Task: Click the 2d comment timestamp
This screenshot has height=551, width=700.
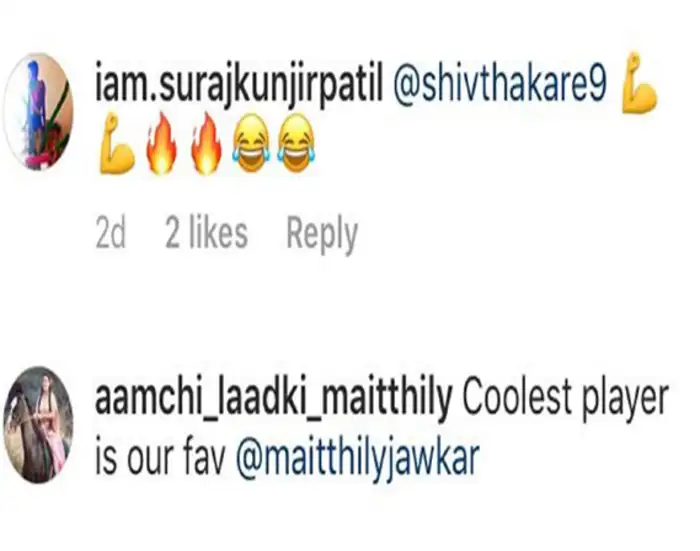Action: point(113,234)
